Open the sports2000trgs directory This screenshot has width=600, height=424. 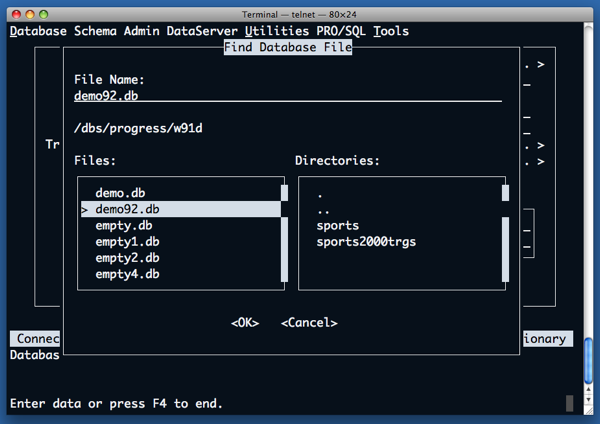point(366,241)
